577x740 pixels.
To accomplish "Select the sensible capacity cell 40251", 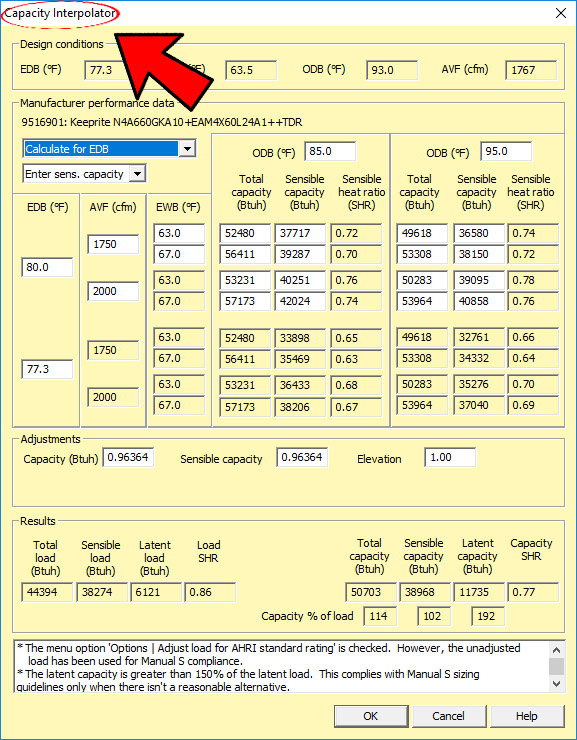I will 300,280.
